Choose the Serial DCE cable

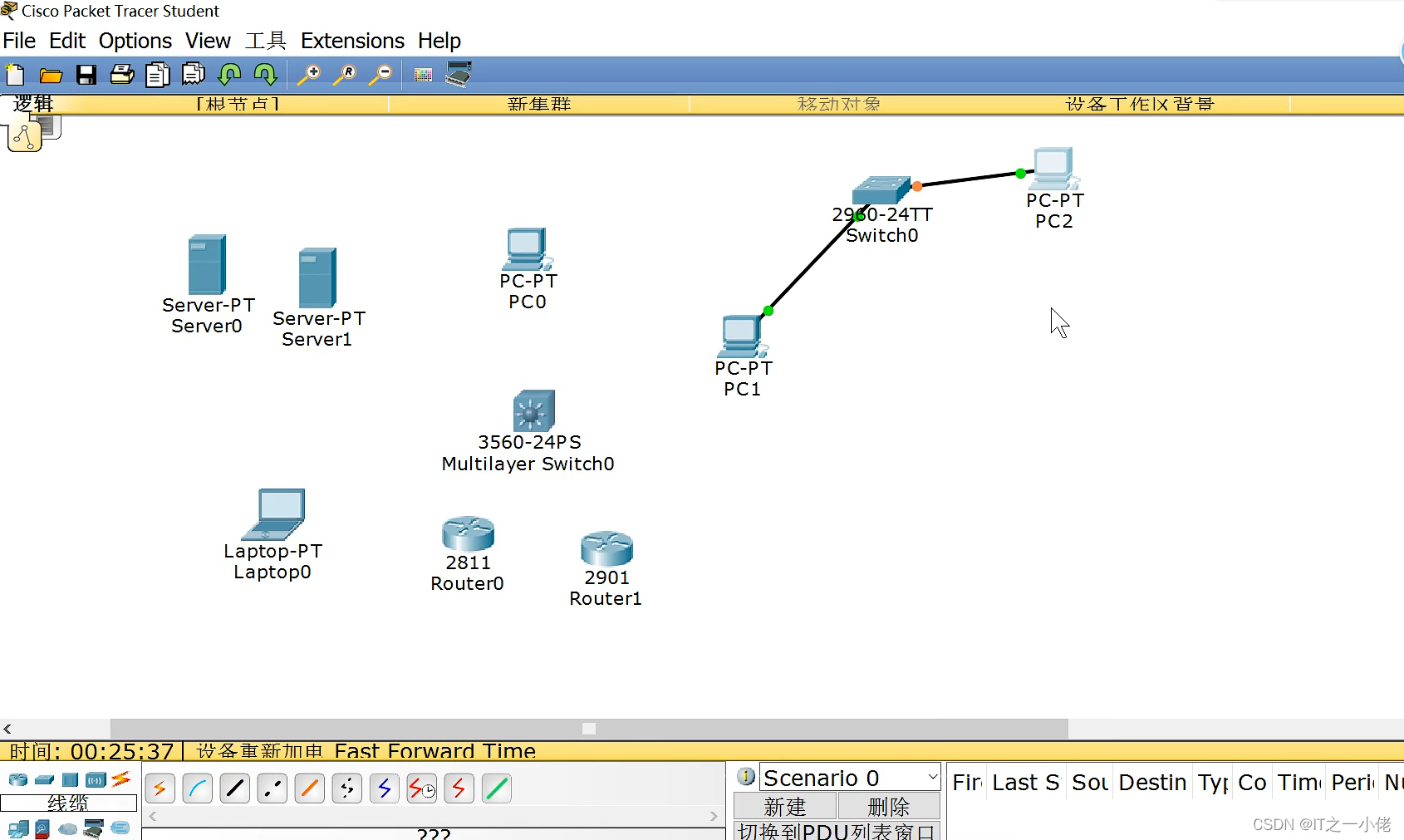click(x=422, y=788)
